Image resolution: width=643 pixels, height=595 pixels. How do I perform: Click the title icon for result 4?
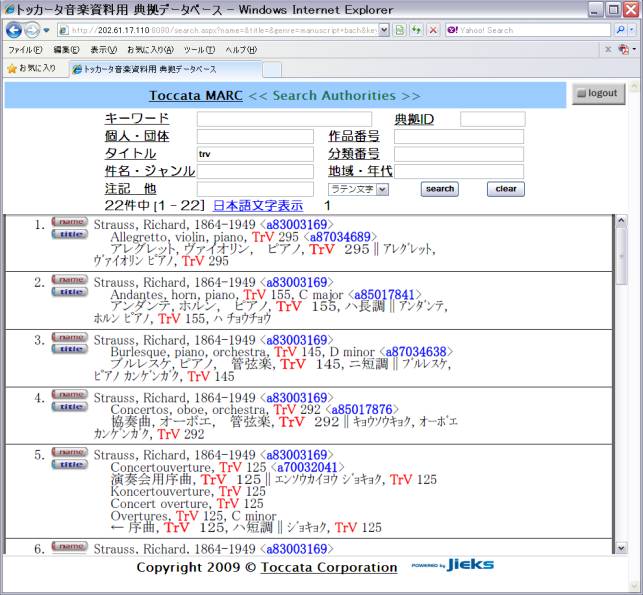click(x=69, y=407)
